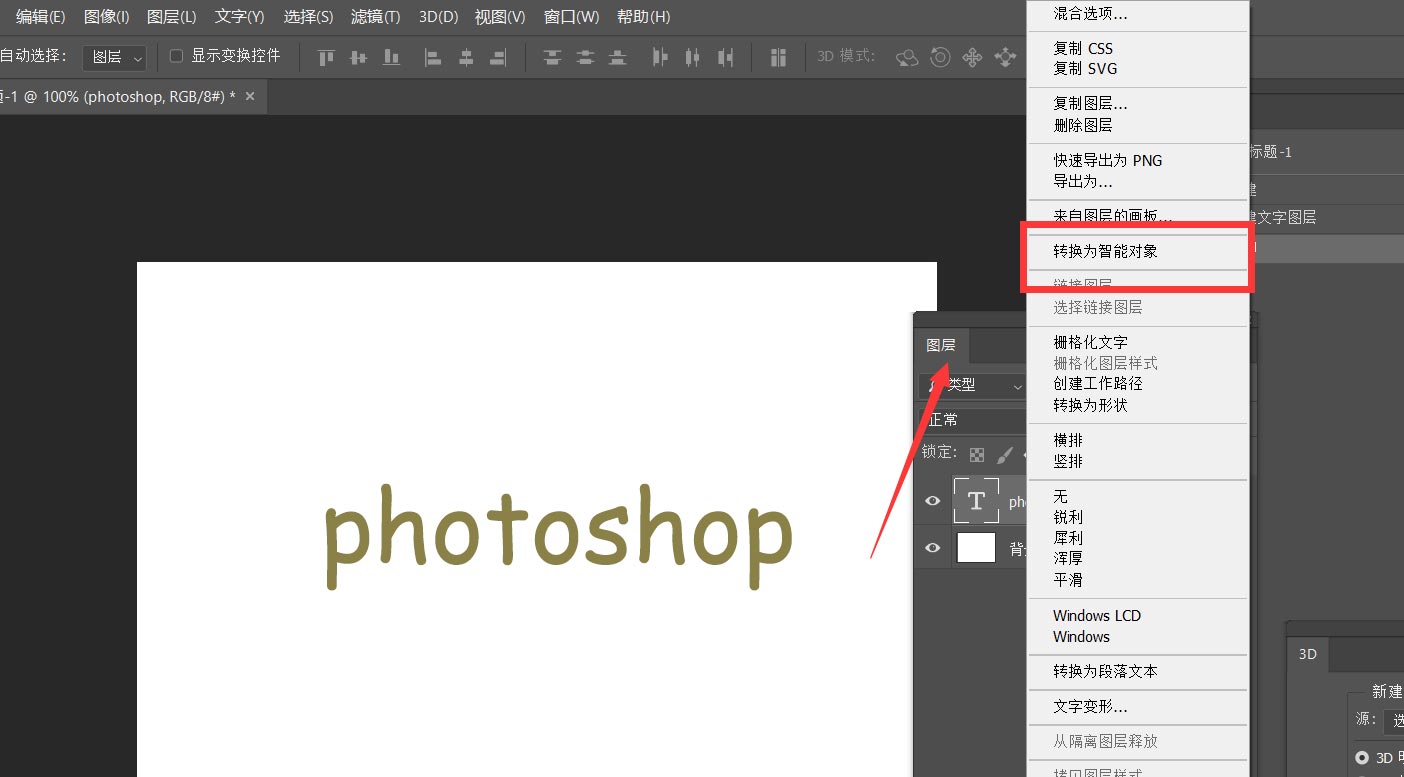Click the auto-align layers icon
Screen dimensions: 1404x777
778,58
